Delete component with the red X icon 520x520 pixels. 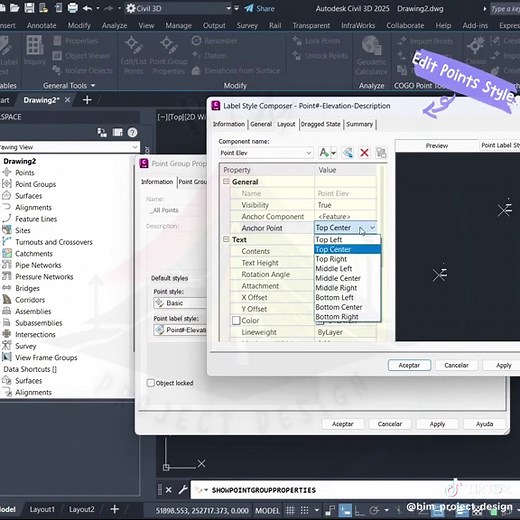364,153
